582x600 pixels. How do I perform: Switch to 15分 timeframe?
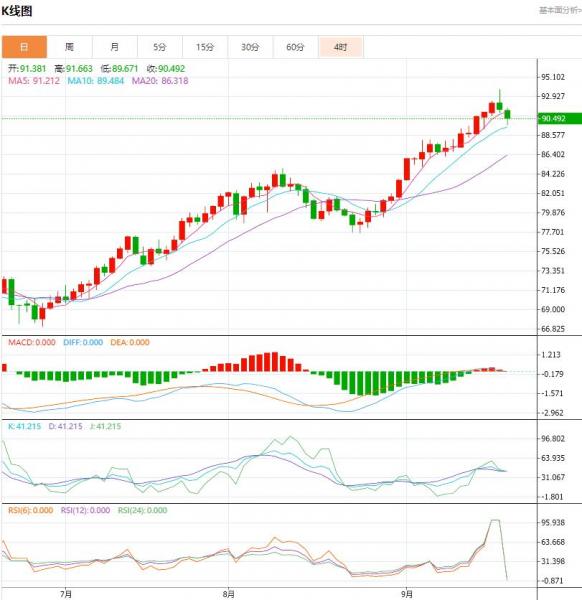(205, 47)
